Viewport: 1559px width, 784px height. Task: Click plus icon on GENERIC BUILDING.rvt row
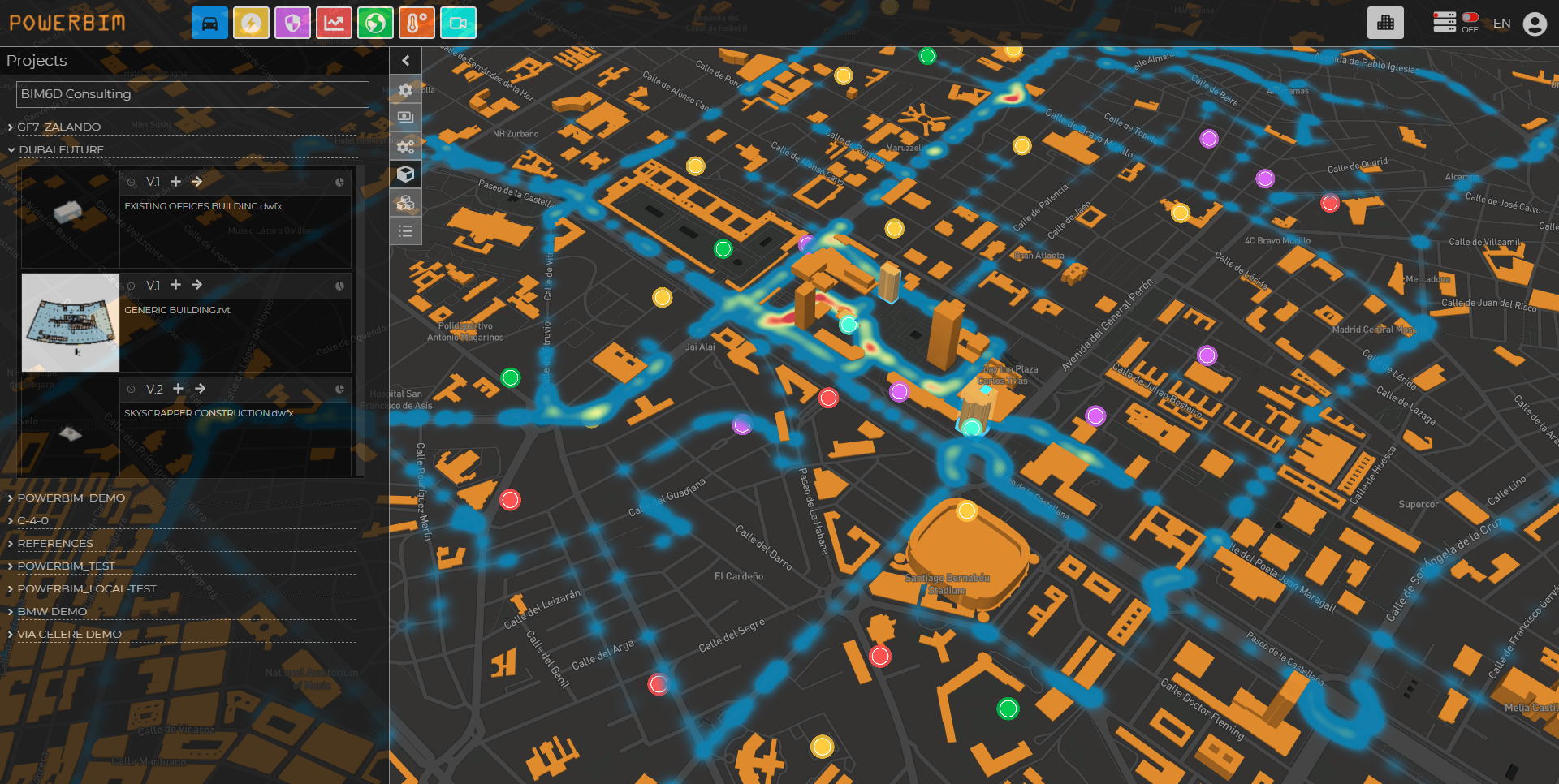pos(175,285)
